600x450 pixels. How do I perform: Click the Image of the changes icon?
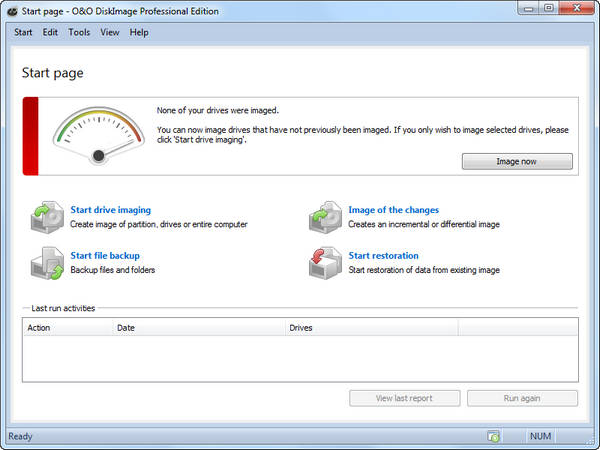tap(323, 217)
